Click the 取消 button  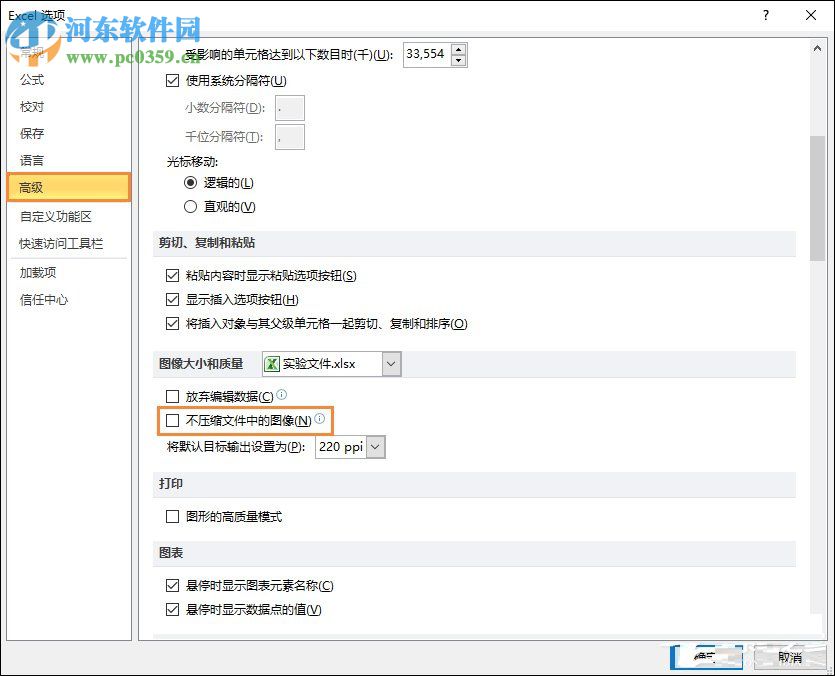click(x=789, y=658)
